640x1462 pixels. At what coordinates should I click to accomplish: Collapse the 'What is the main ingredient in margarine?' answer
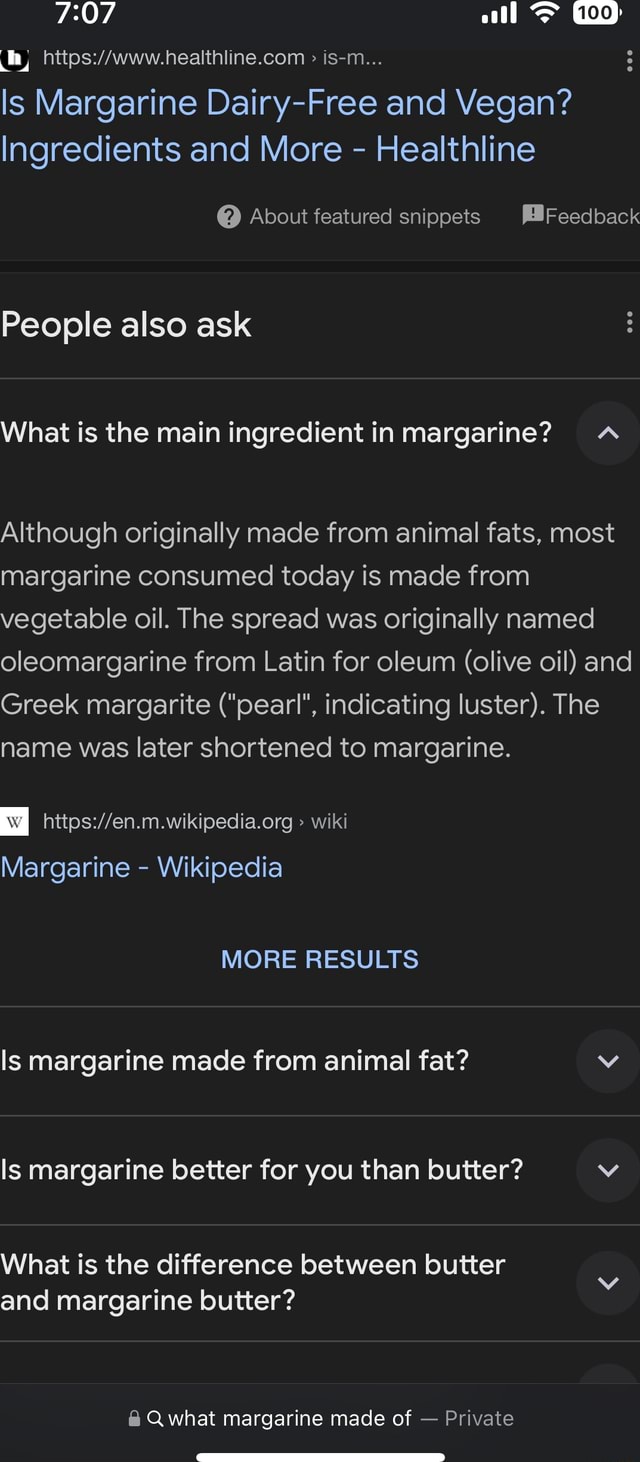coord(606,432)
